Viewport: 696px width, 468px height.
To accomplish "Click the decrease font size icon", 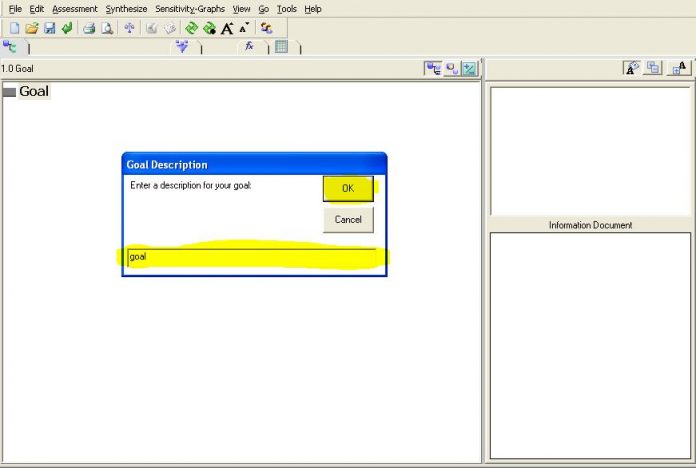I will click(244, 28).
